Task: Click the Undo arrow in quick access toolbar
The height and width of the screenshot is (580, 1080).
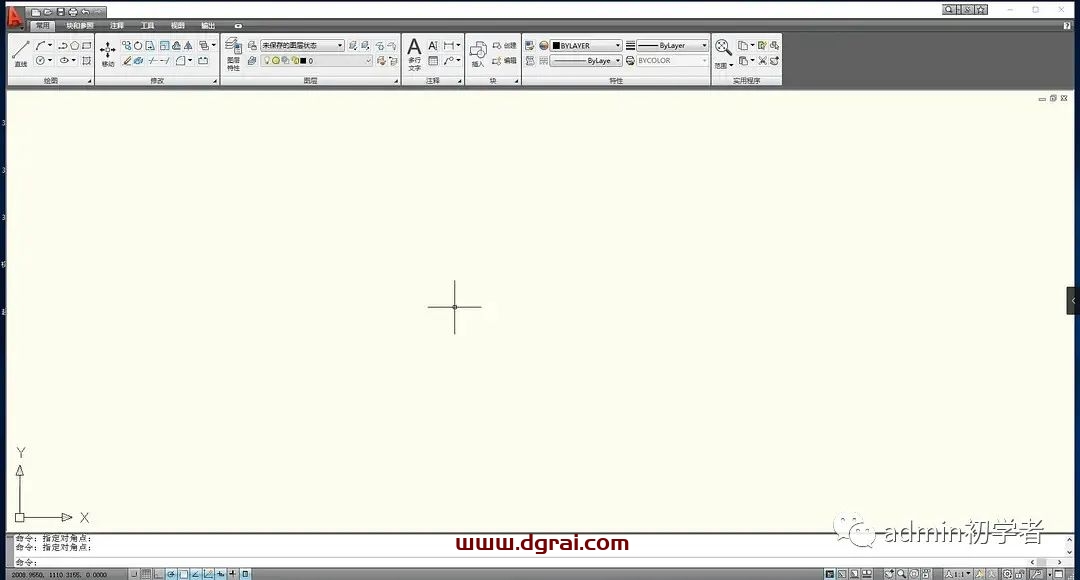Action: pyautogui.click(x=85, y=12)
